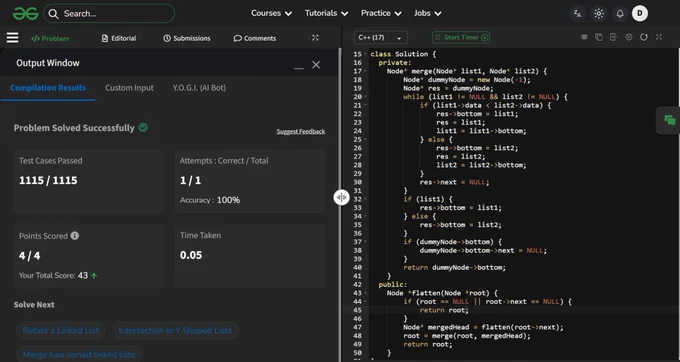This screenshot has height=362, width=680.
Task: Expand the Practice menu
Action: point(381,13)
